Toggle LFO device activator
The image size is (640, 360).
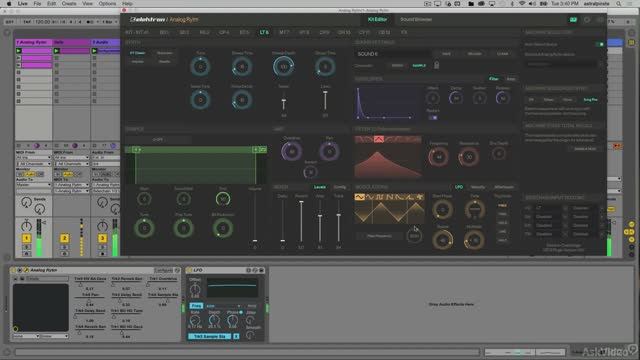click(189, 270)
